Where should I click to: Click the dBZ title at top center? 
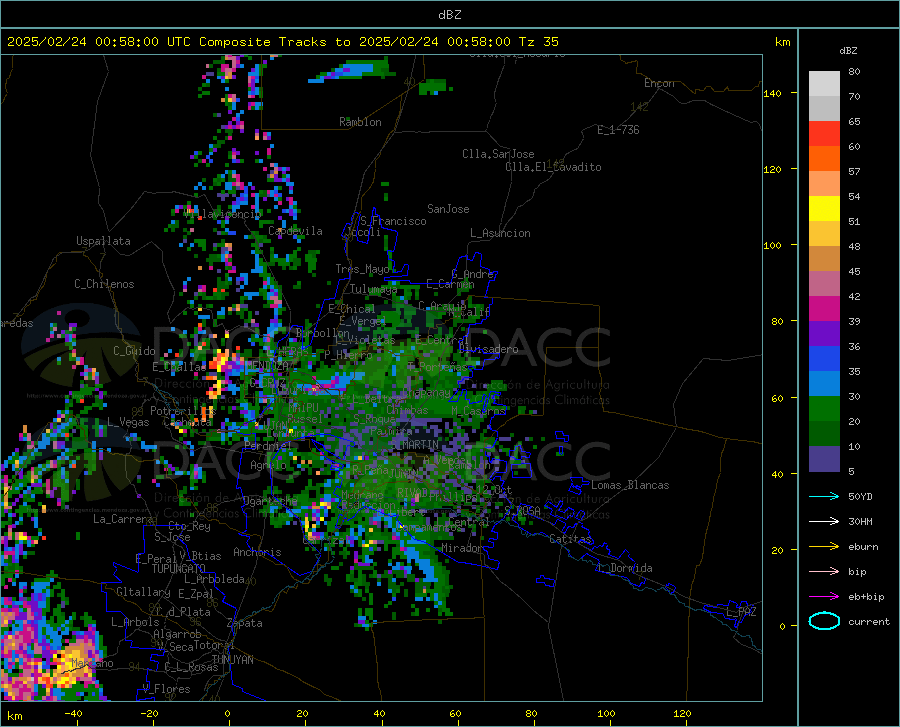pos(449,15)
